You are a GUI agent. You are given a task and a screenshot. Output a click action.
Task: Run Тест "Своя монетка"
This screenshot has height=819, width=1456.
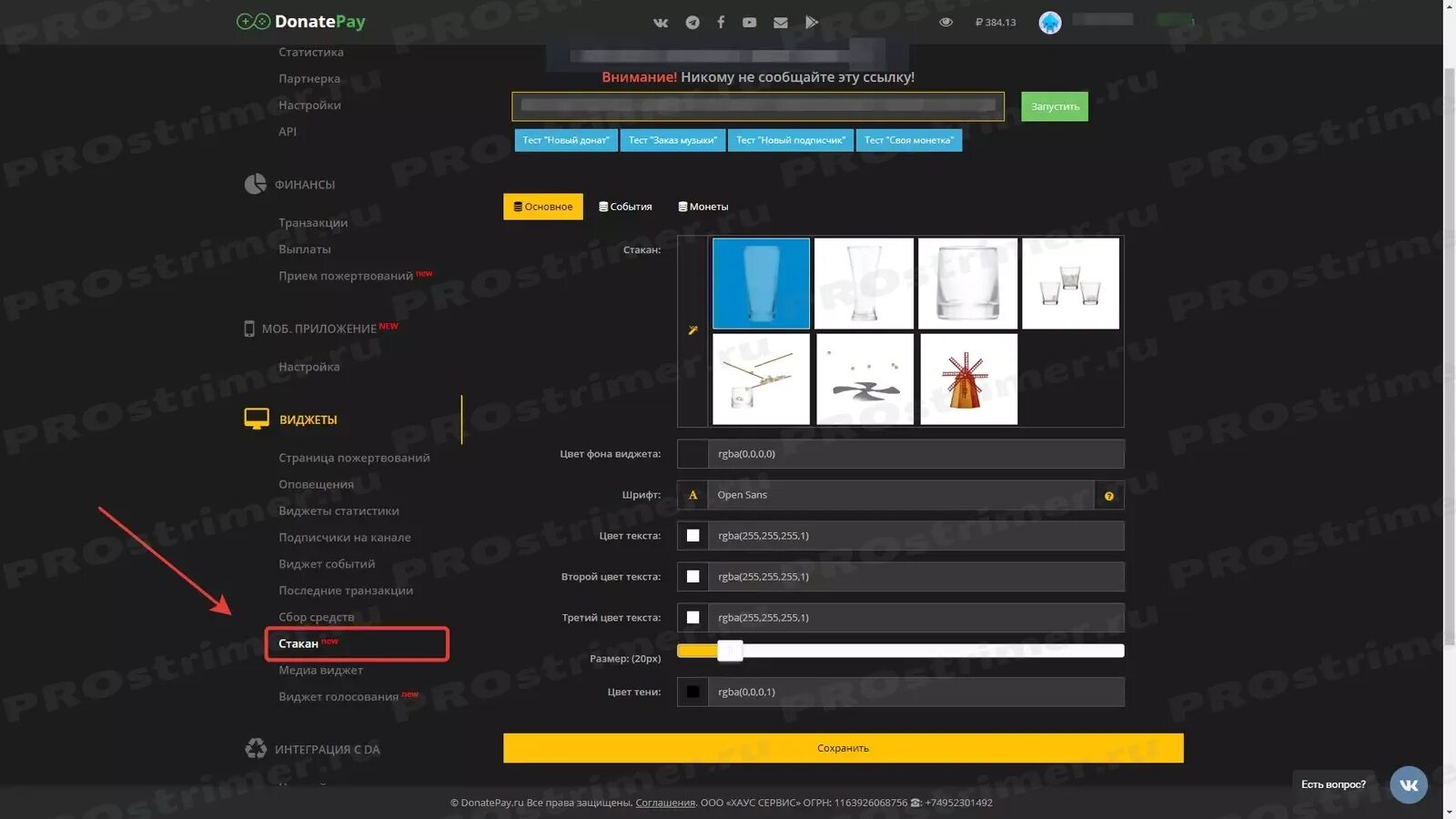point(909,140)
